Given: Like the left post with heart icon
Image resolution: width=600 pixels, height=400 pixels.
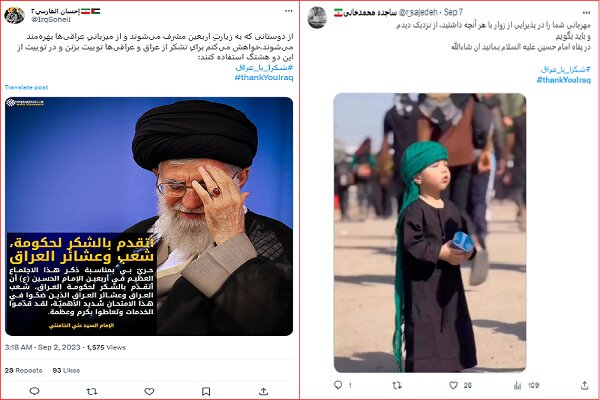Looking at the screenshot, I should 149,391.
